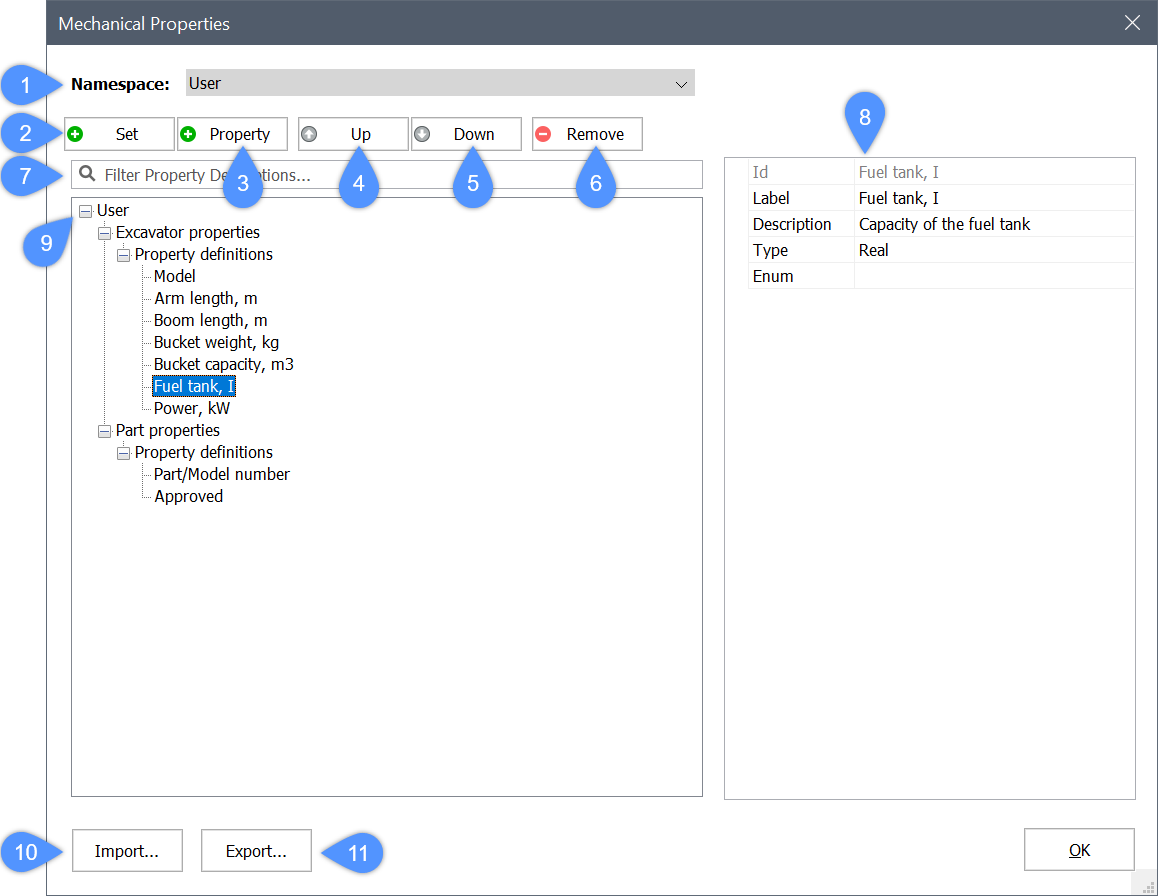
Task: Select the Power, kW tree item
Action: 192,409
